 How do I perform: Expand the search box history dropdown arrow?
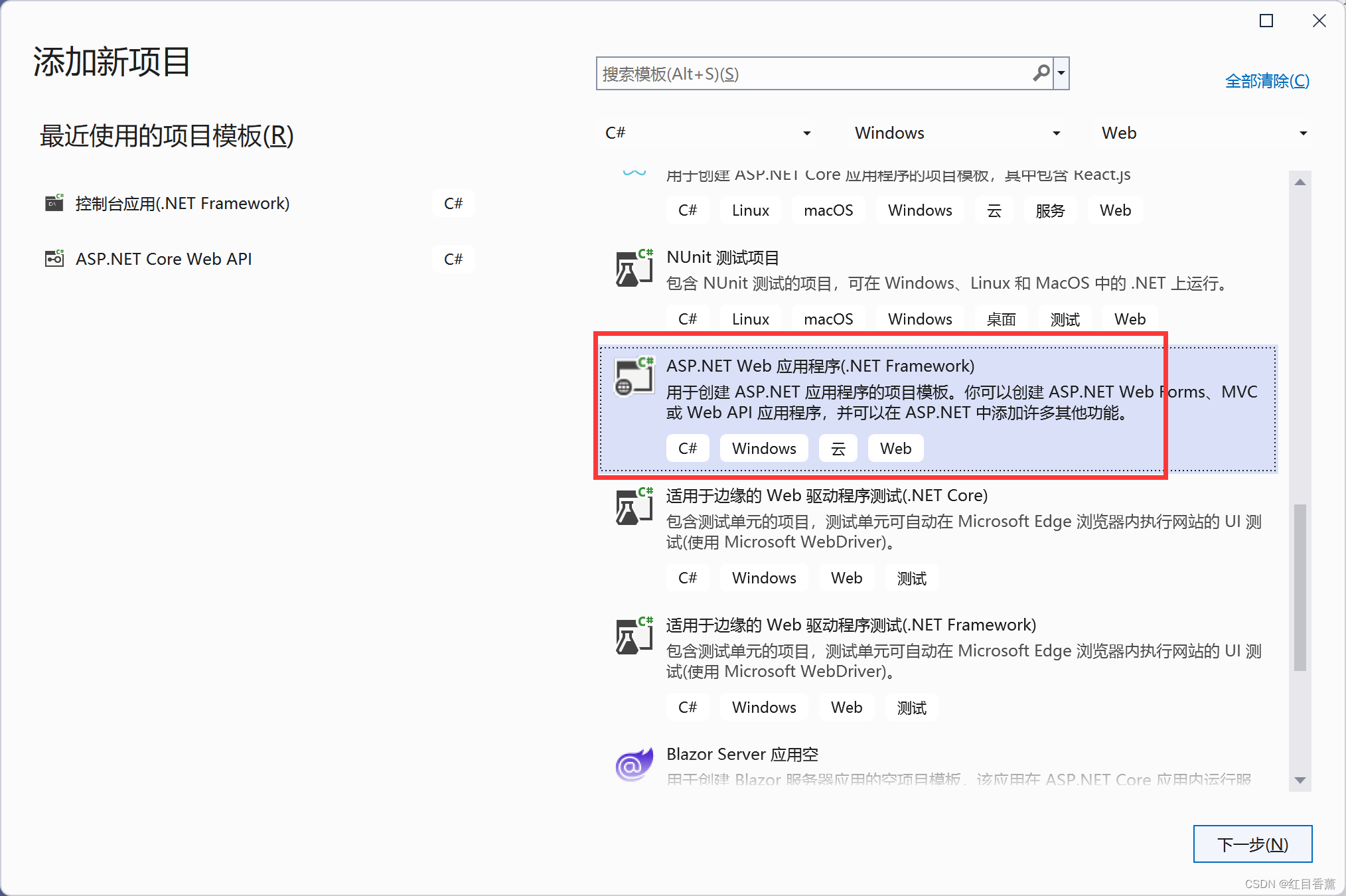[1061, 73]
